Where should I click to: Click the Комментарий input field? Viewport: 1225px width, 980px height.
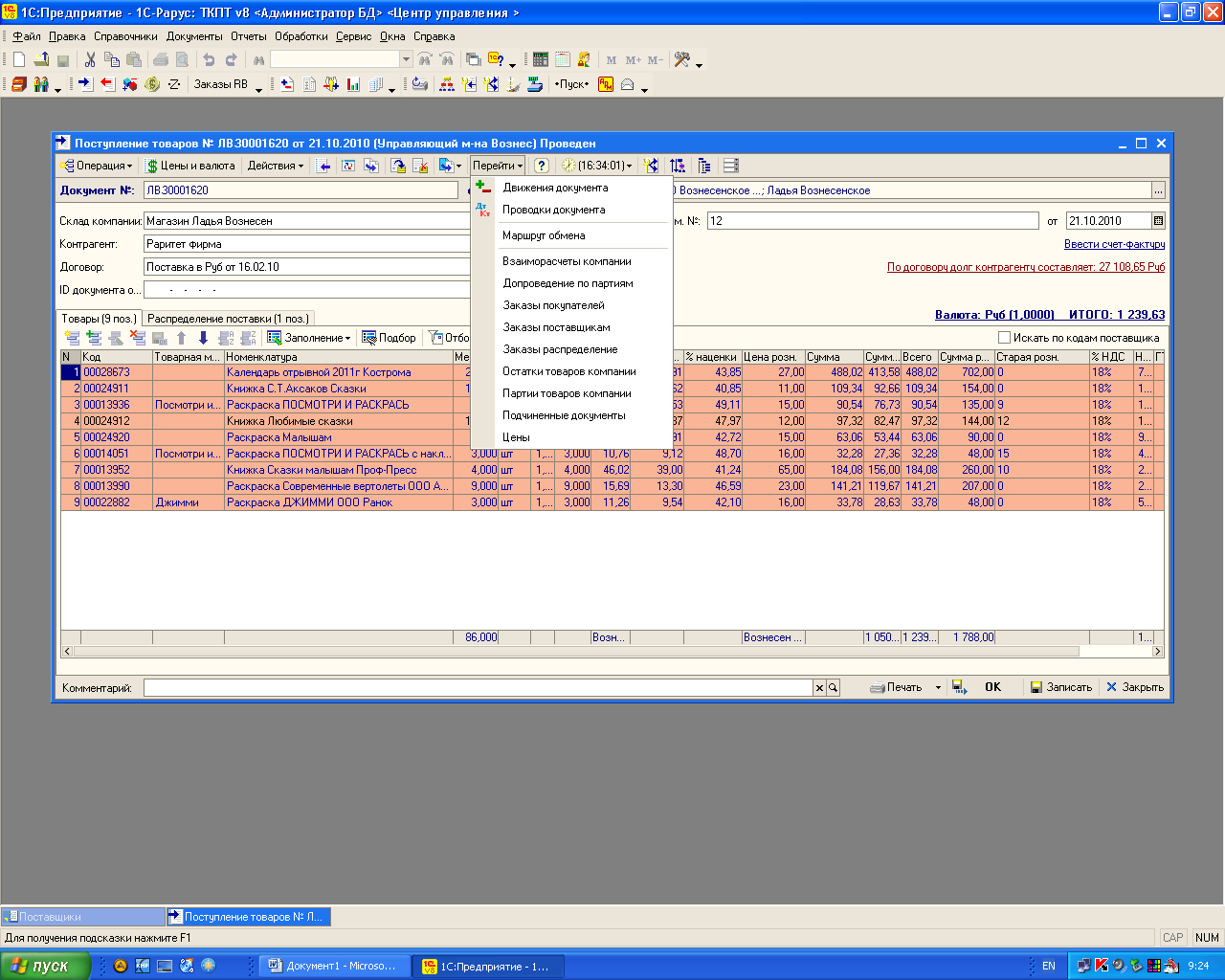478,688
